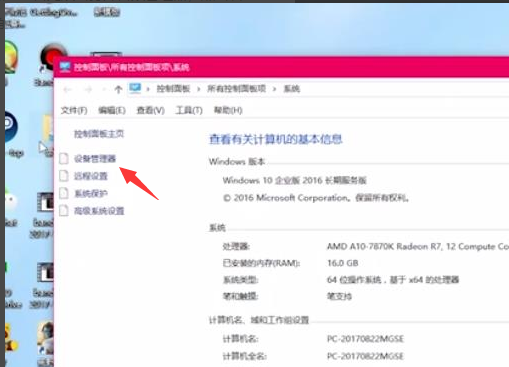Screen dimensions: 509x367
Task: Click the PC-20170822MGSE value beside 计算机全名
Action: (x=365, y=356)
